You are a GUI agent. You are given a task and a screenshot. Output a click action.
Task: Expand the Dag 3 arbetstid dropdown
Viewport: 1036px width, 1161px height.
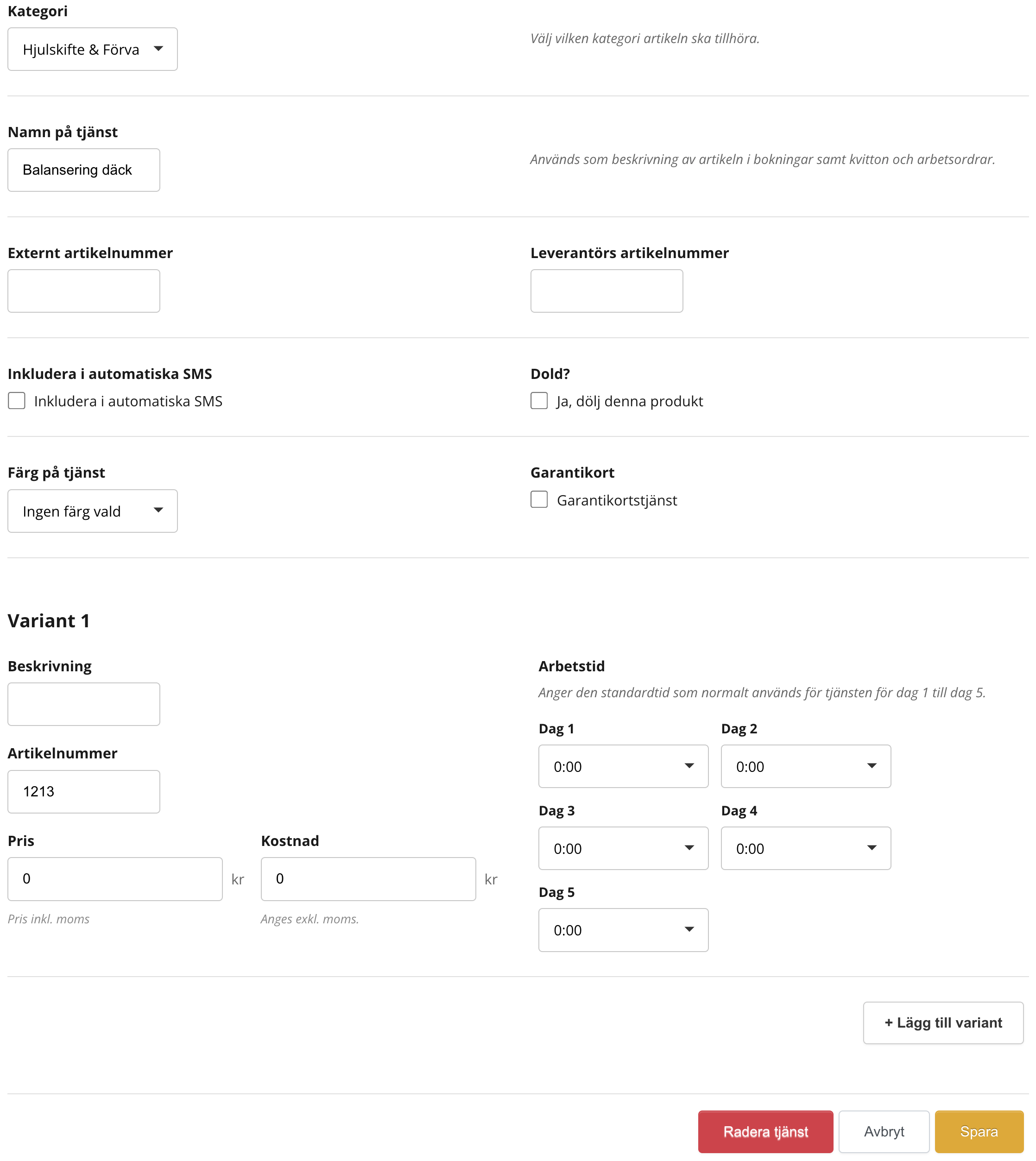click(x=623, y=848)
